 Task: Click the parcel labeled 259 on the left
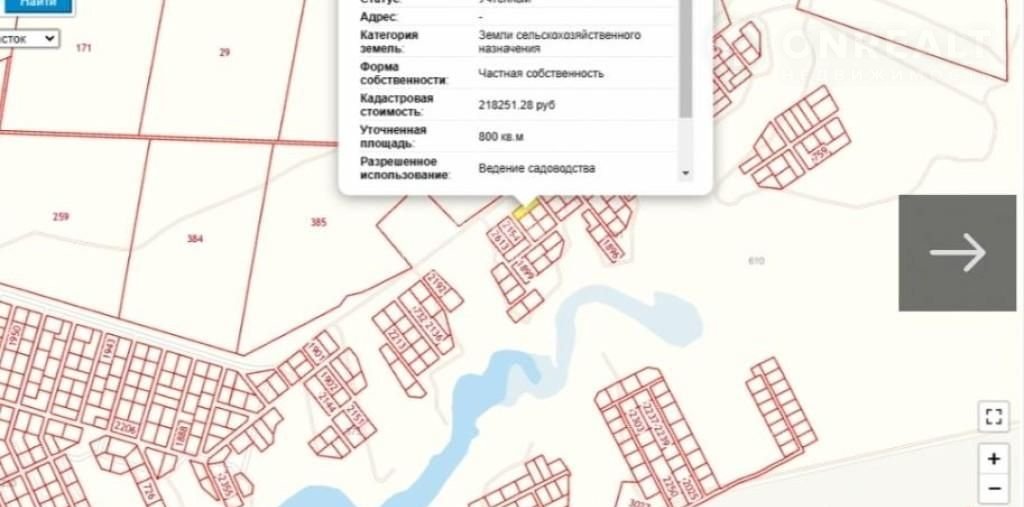pos(60,217)
